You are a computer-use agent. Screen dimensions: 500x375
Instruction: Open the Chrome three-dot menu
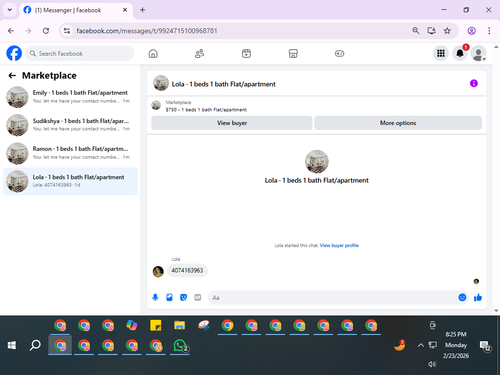489,31
